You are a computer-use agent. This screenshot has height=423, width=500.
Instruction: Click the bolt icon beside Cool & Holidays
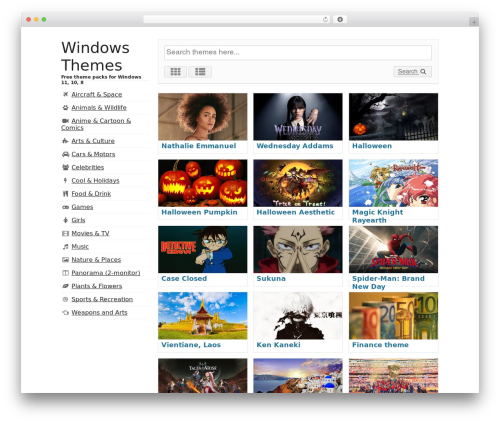(65, 180)
